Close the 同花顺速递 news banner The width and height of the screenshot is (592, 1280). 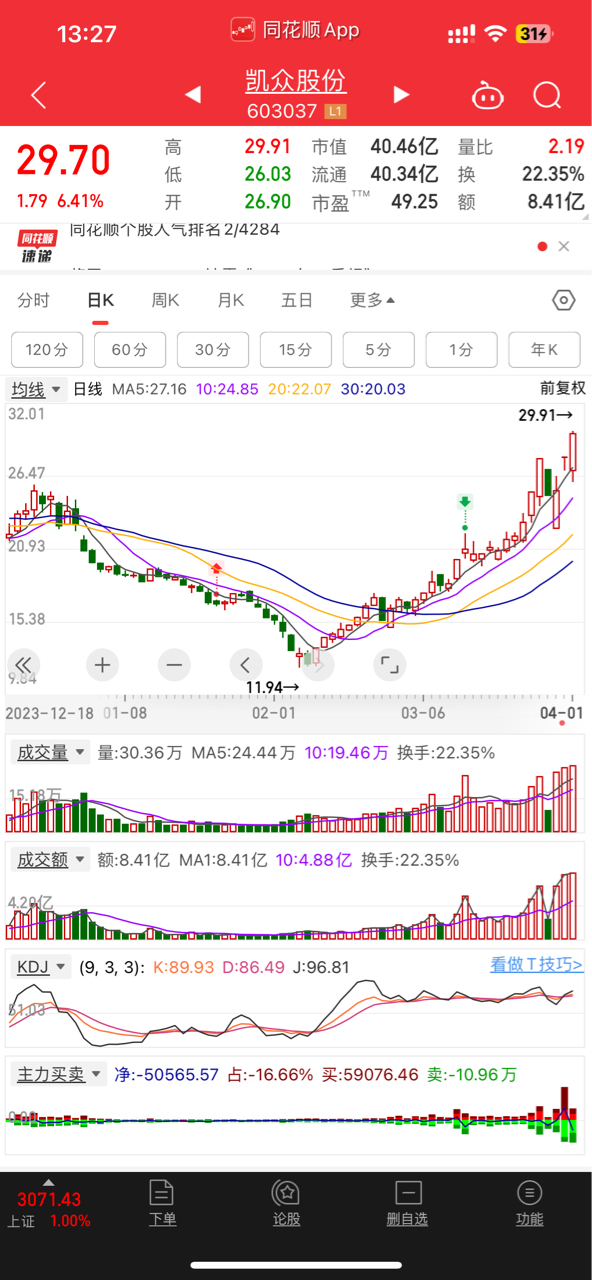pos(564,246)
